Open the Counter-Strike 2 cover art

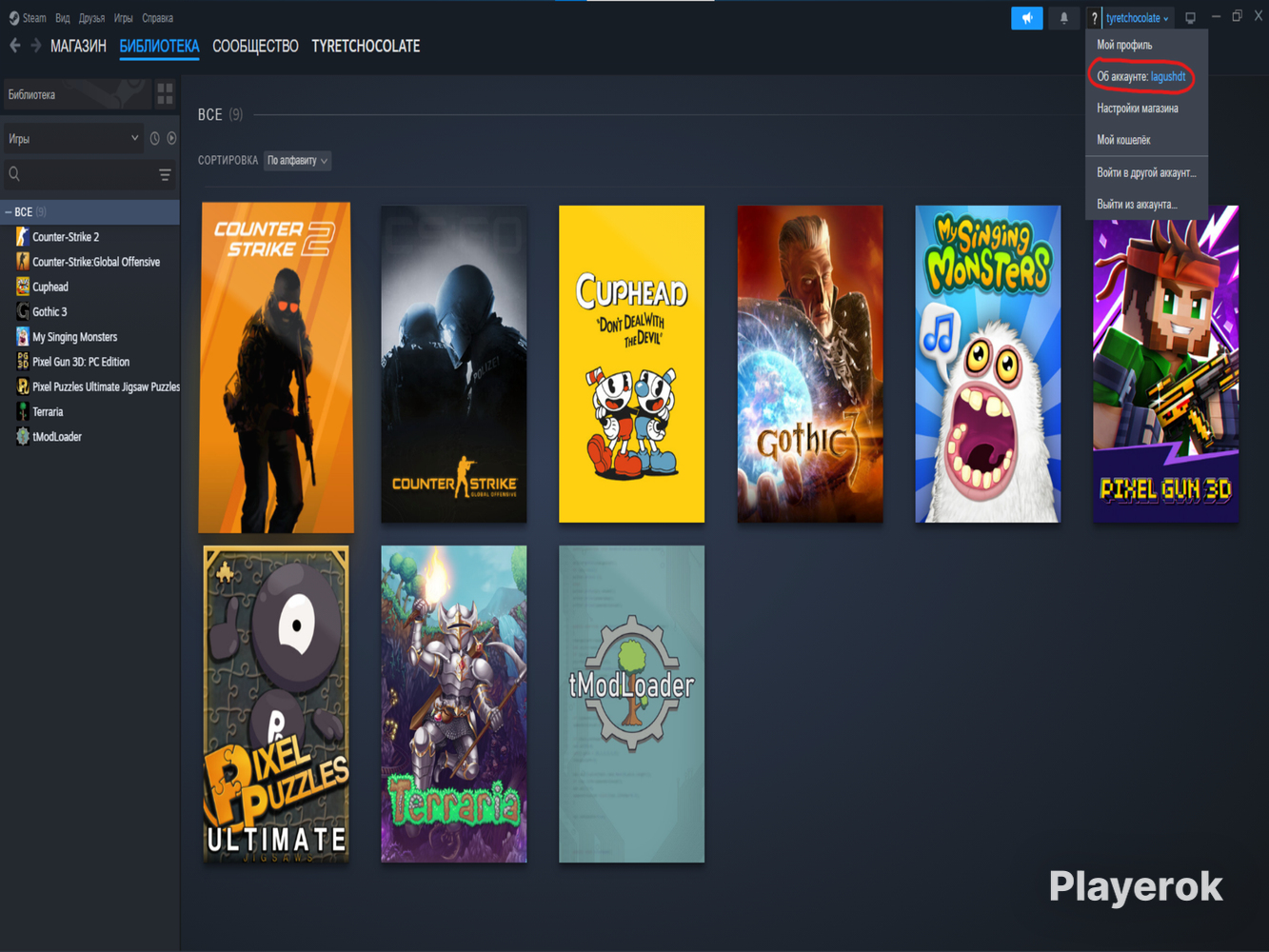click(x=276, y=367)
